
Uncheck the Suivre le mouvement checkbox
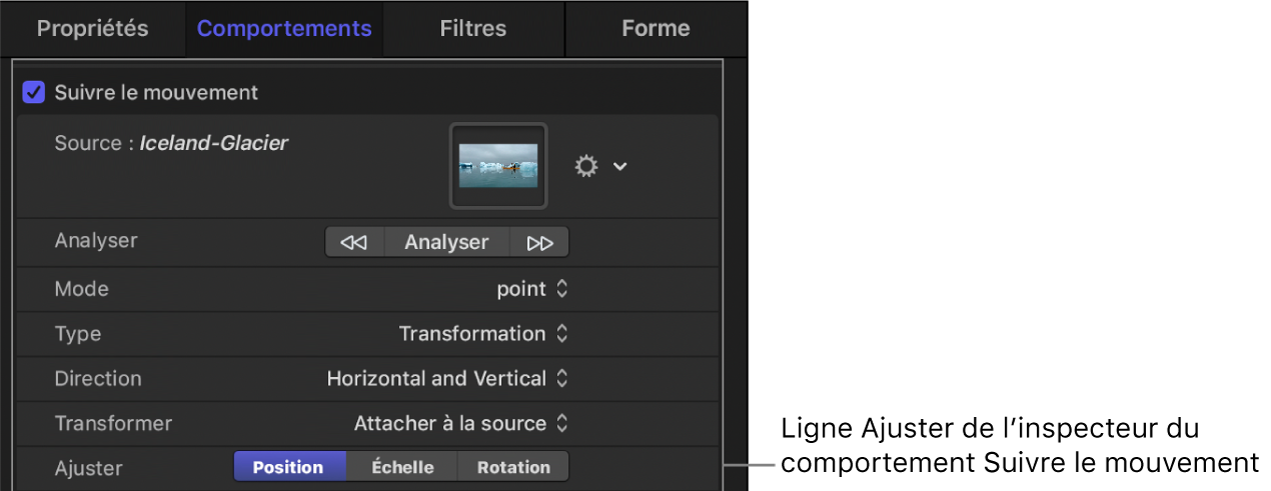tap(34, 93)
